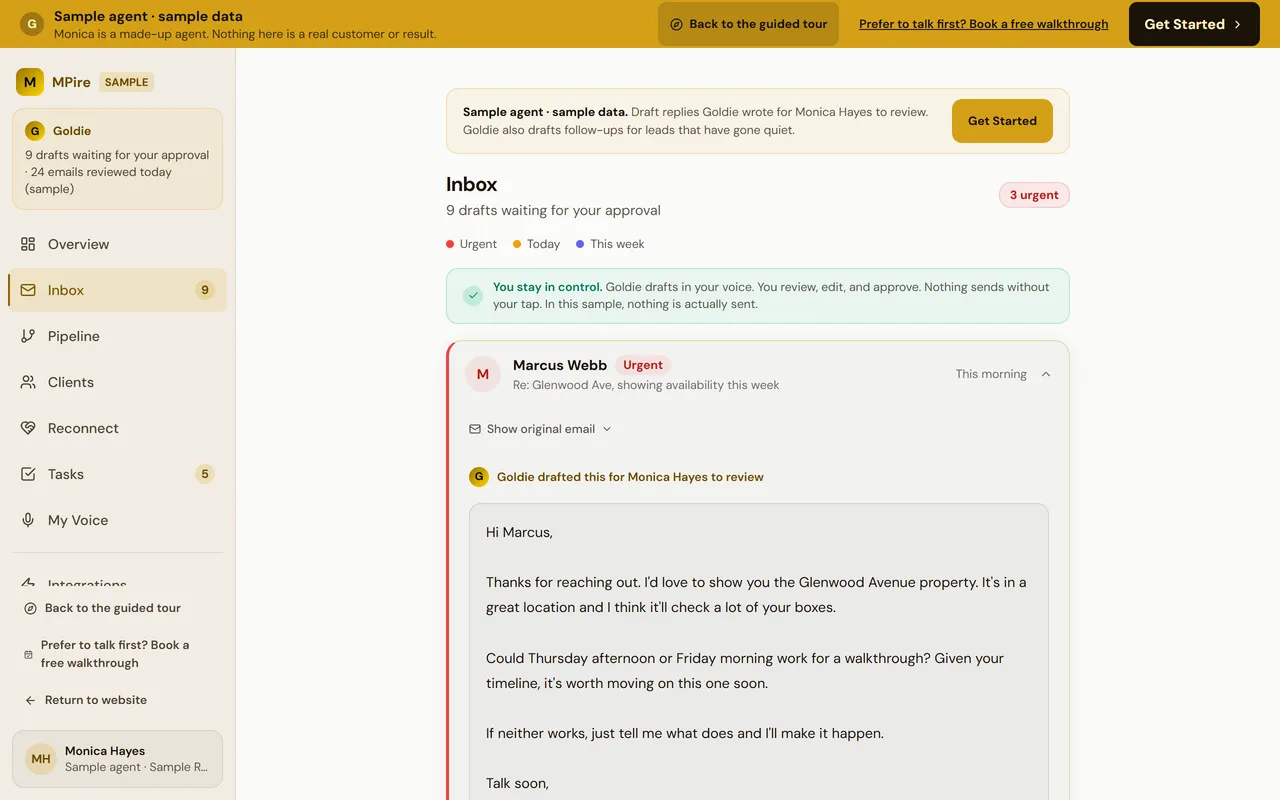Open Pipeline via its branch icon
The width and height of the screenshot is (1280, 800).
click(x=28, y=336)
